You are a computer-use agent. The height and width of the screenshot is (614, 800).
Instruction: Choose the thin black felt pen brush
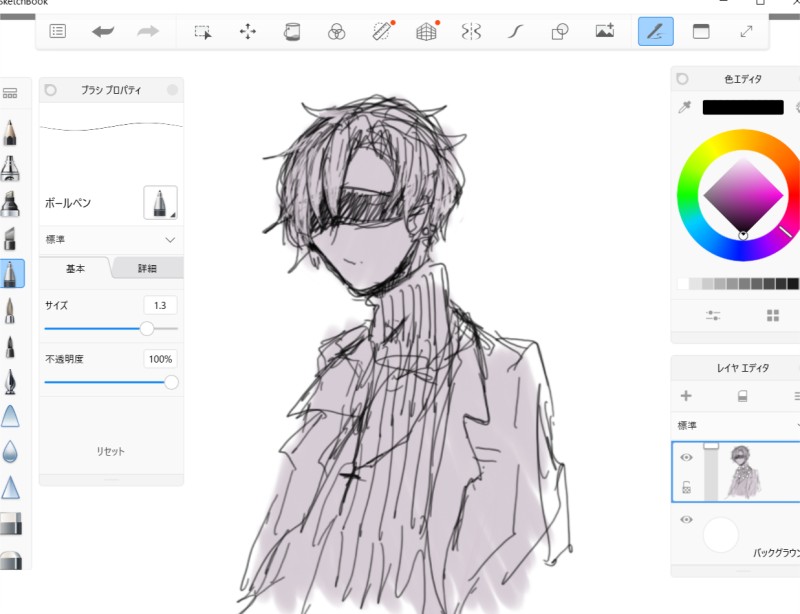pos(10,347)
